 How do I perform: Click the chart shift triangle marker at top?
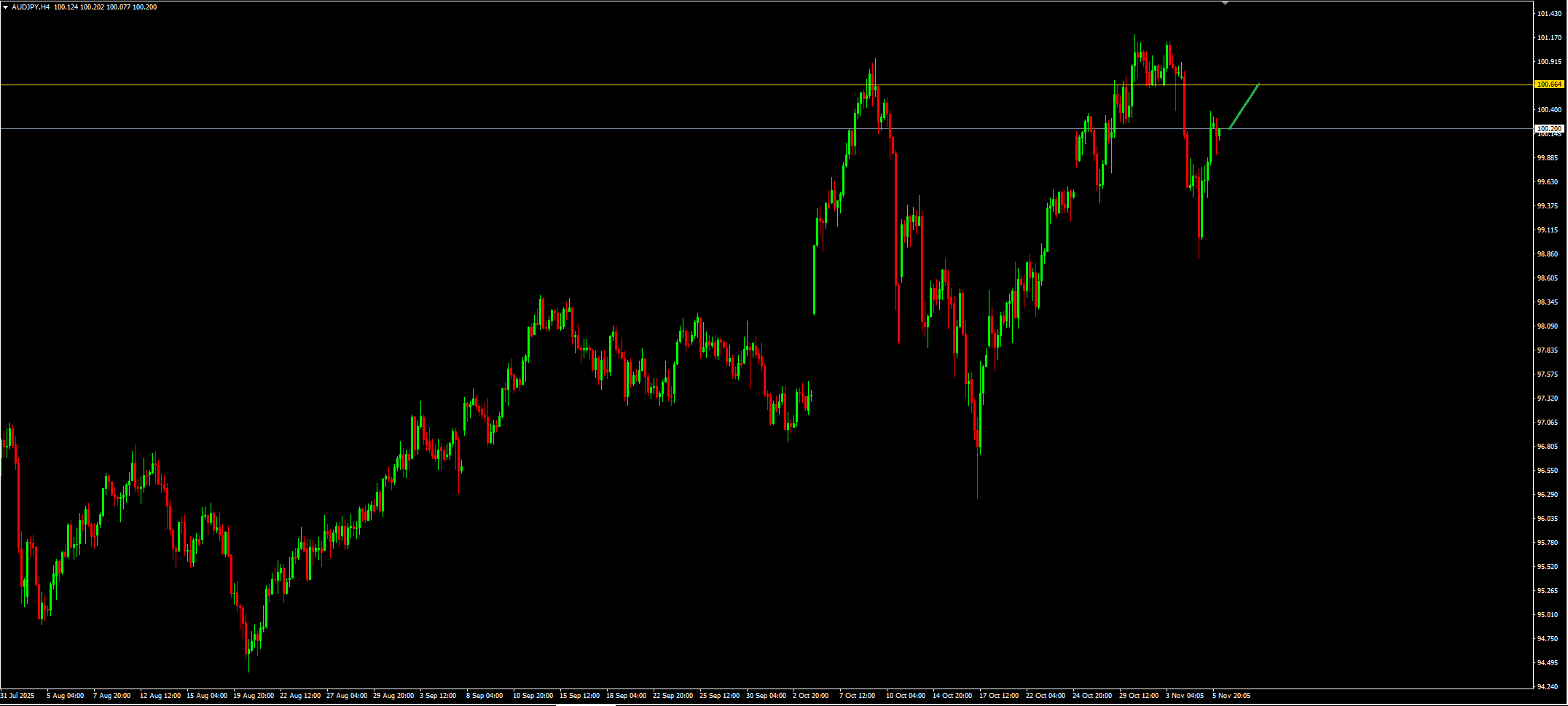pyautogui.click(x=1225, y=3)
